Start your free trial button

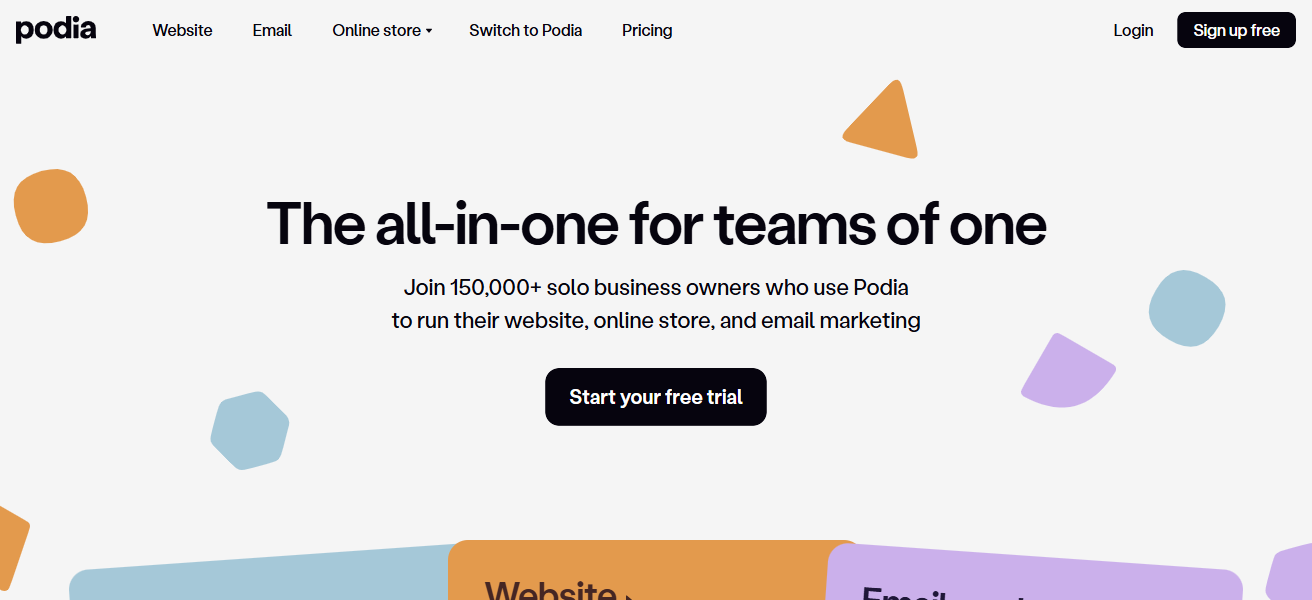(x=656, y=397)
